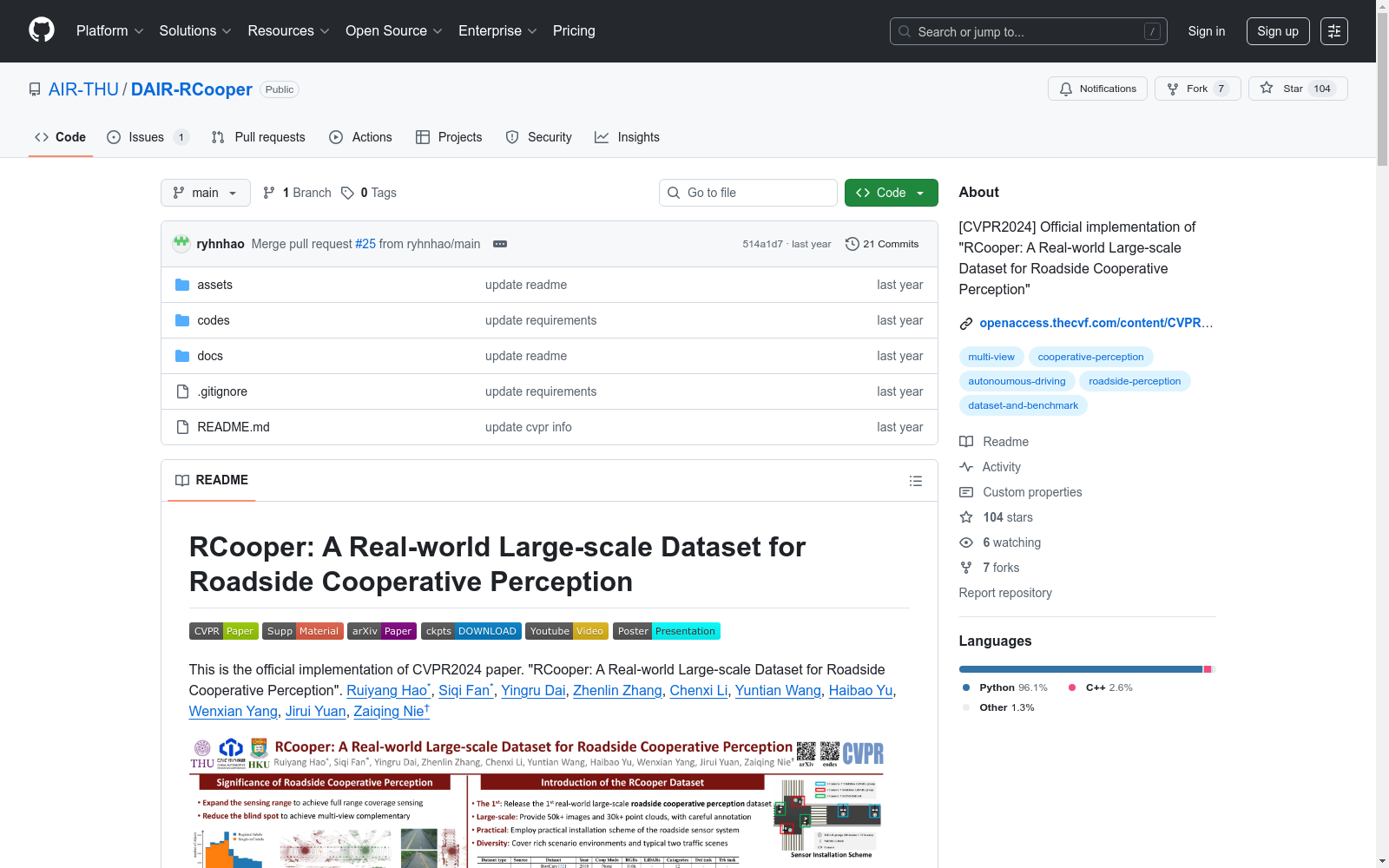Switch to the Insights tab
Screen dimensions: 1389x868
click(627, 137)
